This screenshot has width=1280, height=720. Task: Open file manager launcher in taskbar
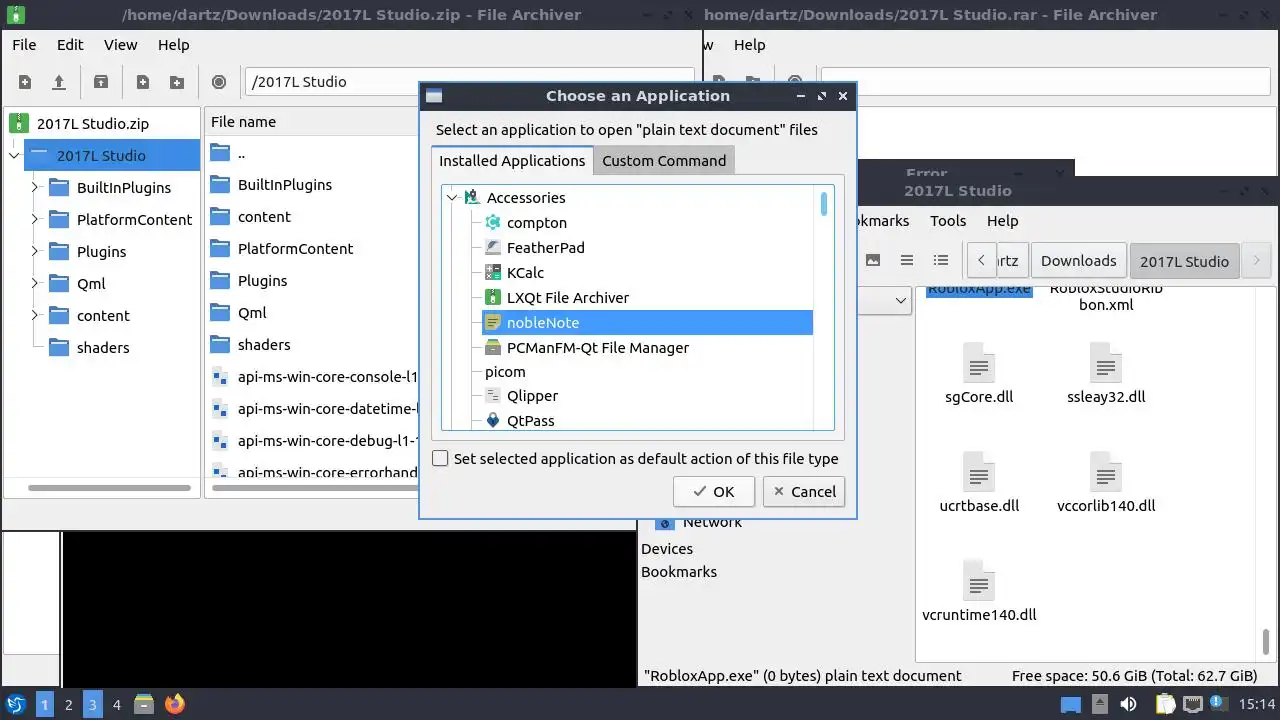pyautogui.click(x=144, y=705)
